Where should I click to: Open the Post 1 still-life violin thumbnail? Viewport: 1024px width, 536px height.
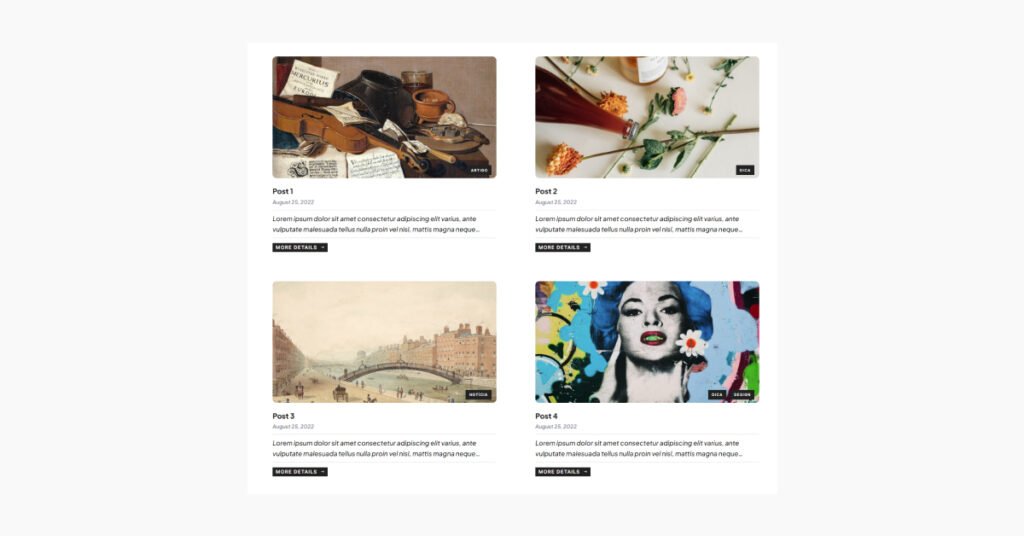384,117
